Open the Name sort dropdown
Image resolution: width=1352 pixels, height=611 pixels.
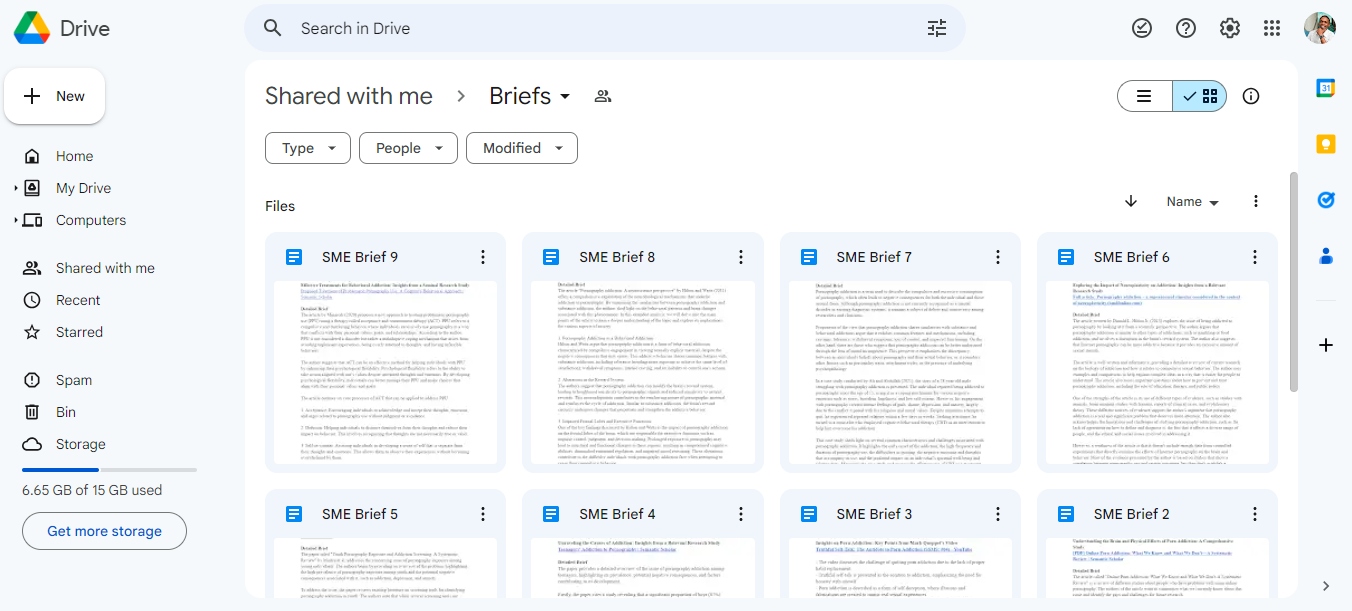point(1193,201)
